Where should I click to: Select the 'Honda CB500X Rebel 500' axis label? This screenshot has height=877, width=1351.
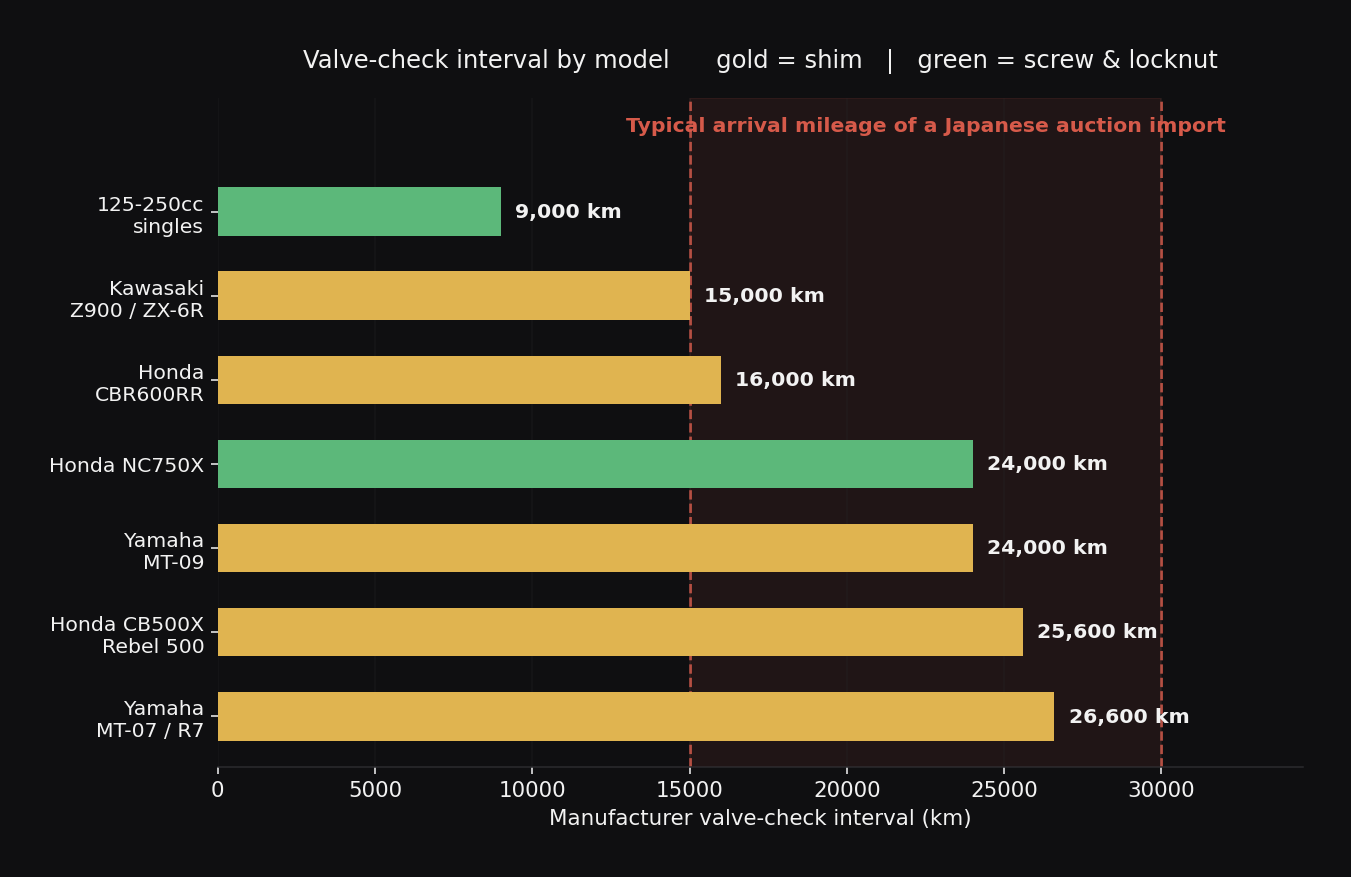pyautogui.click(x=127, y=636)
